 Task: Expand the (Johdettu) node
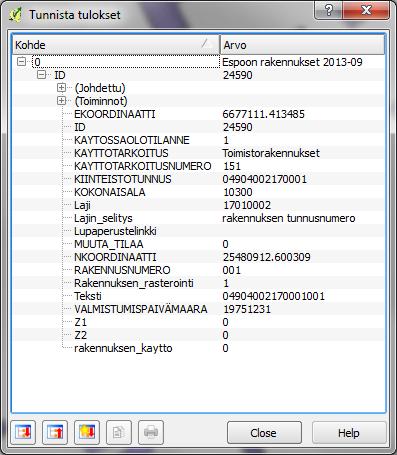click(x=61, y=88)
